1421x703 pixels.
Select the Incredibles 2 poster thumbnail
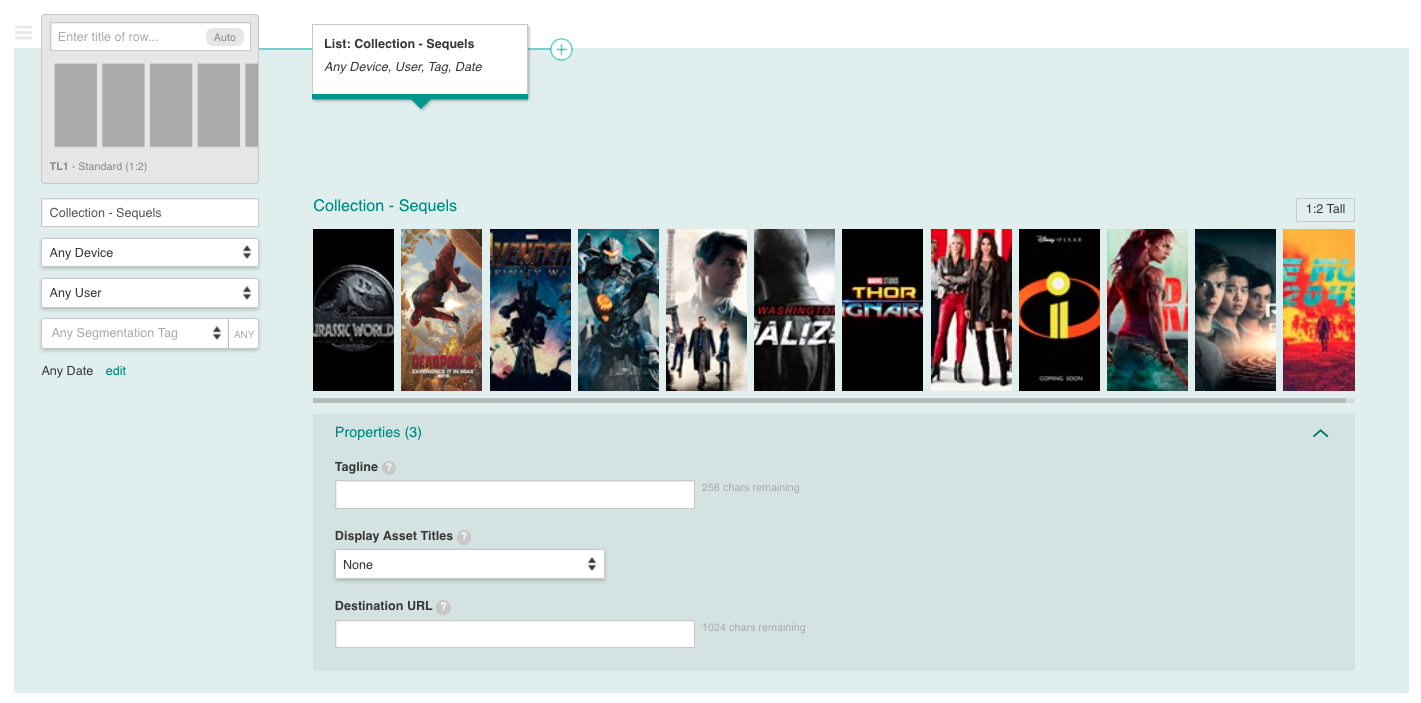(1059, 310)
